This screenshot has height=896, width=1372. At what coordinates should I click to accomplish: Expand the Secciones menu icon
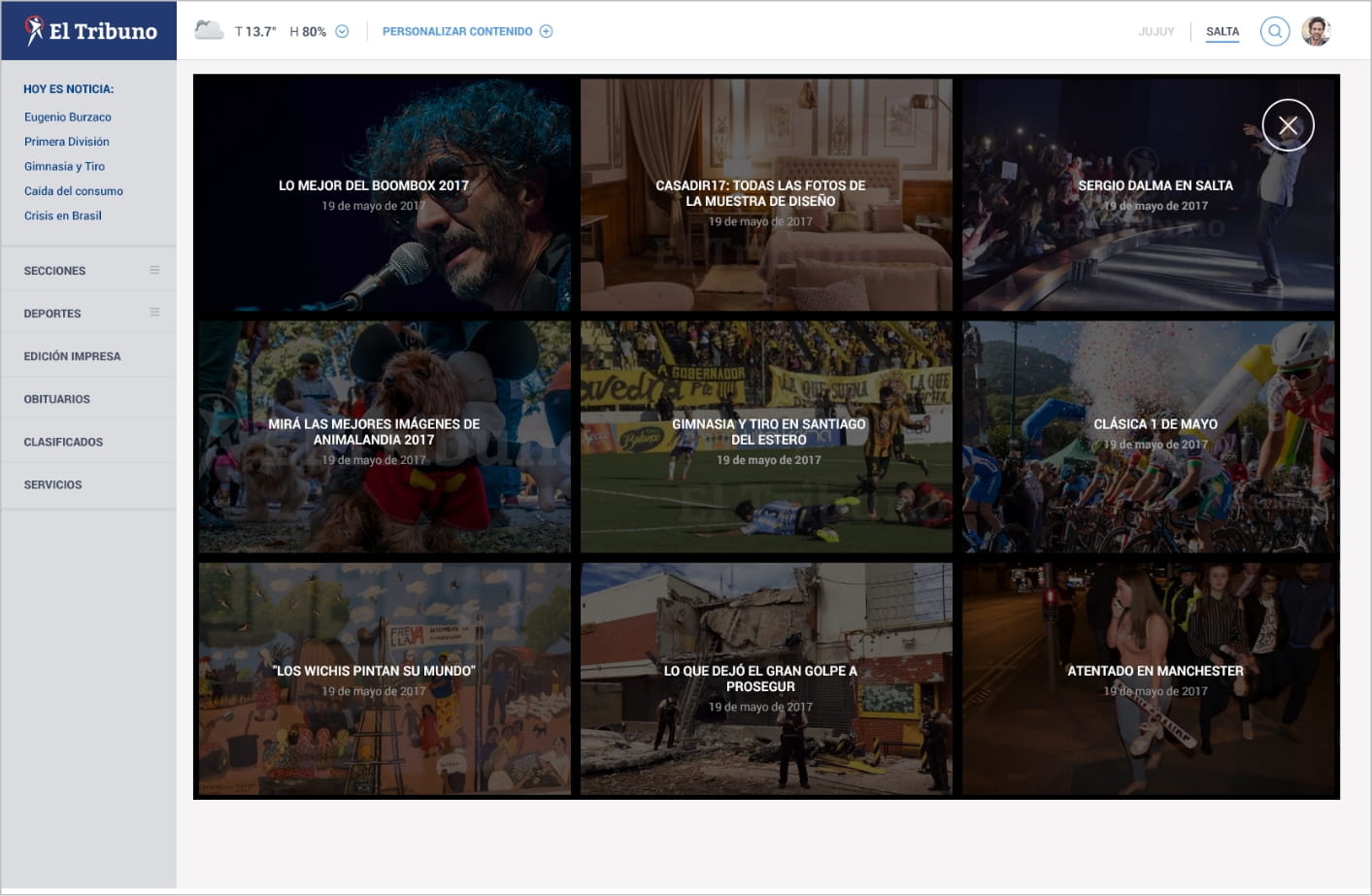tap(154, 270)
